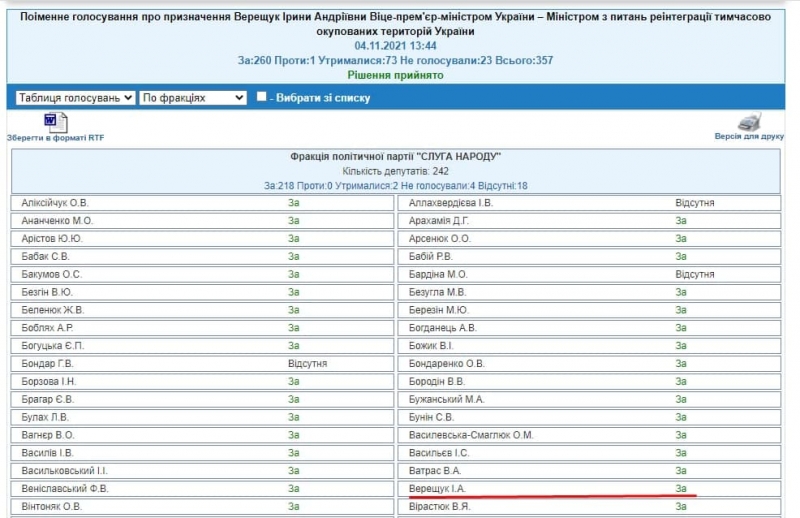
Task: Select the Бондар Г.В. entry
Action: (48, 363)
